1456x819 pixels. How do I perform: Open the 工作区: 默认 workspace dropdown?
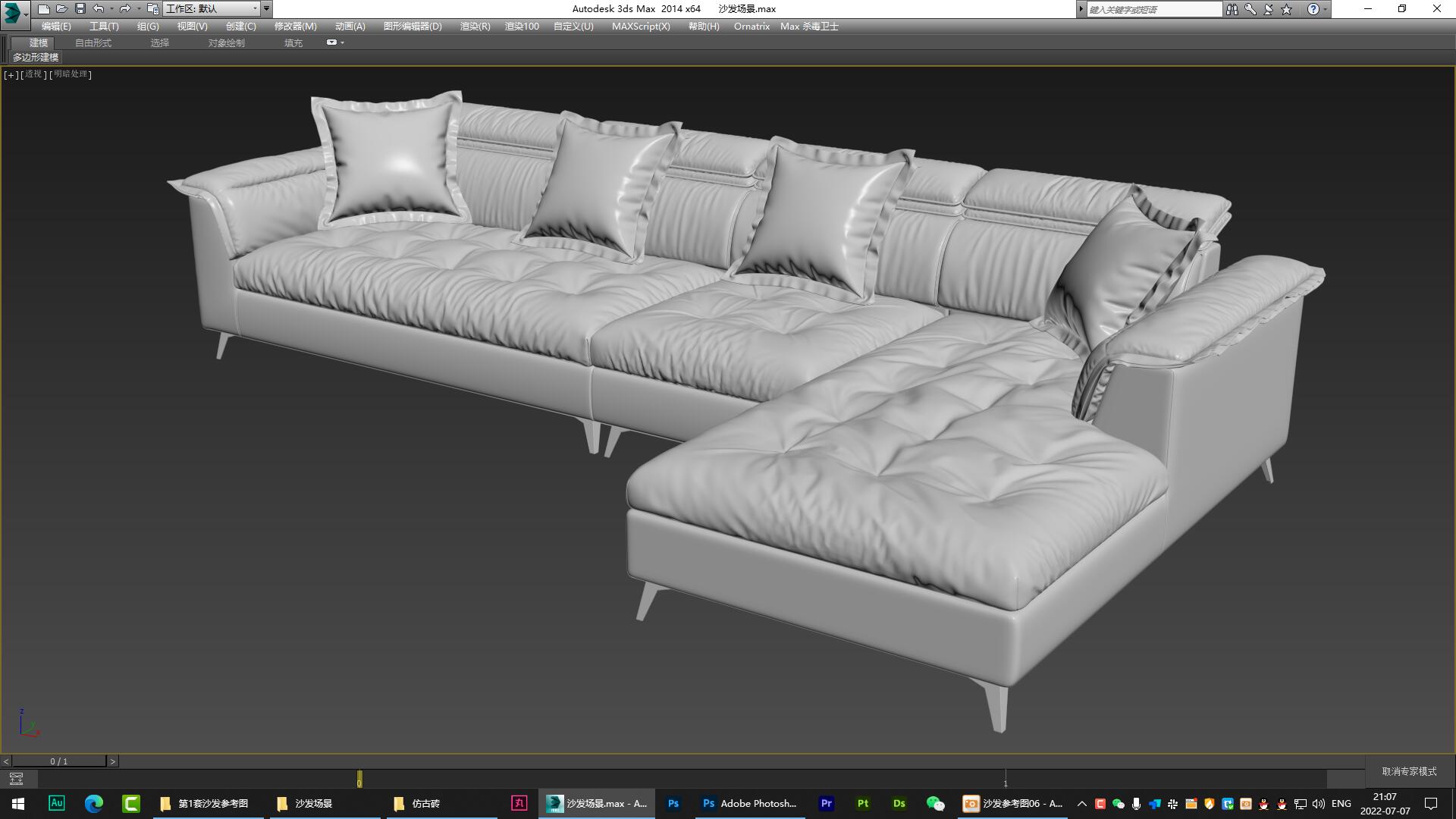214,9
